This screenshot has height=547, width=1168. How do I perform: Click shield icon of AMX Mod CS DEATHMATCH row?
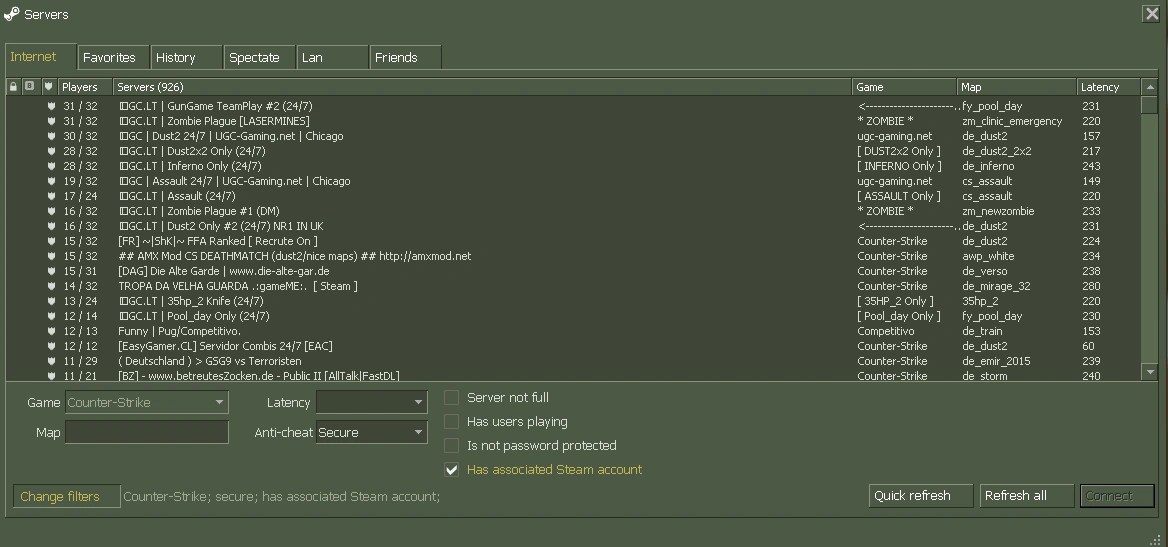point(51,256)
